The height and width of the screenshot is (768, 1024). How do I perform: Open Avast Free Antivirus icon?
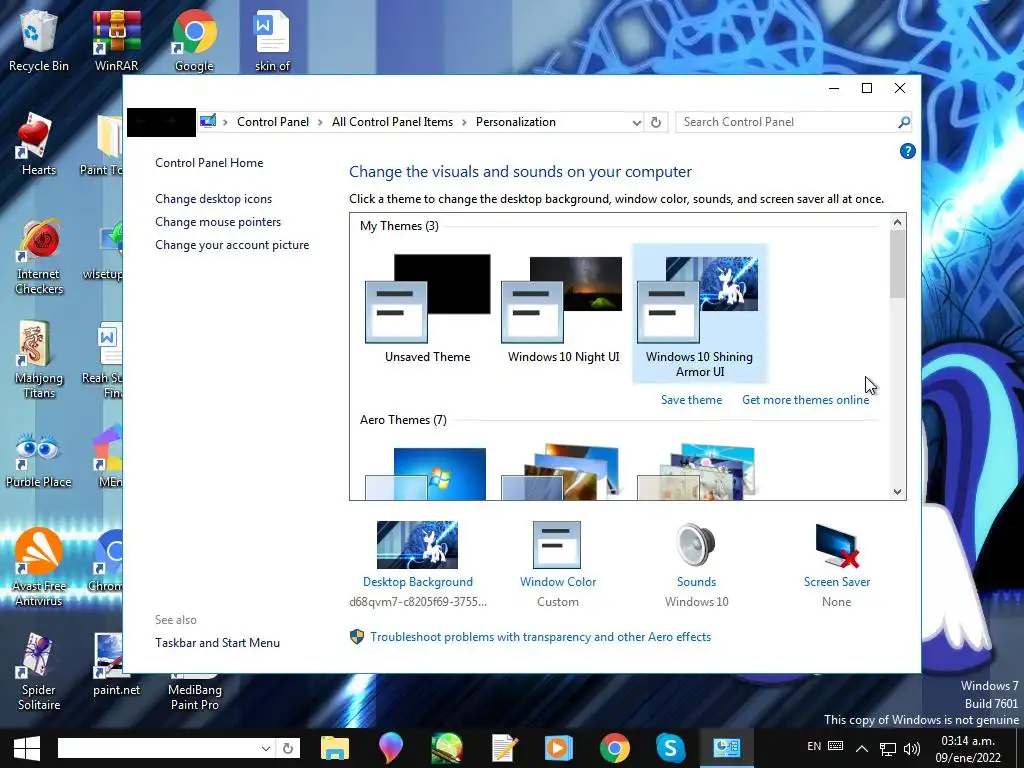(39, 567)
